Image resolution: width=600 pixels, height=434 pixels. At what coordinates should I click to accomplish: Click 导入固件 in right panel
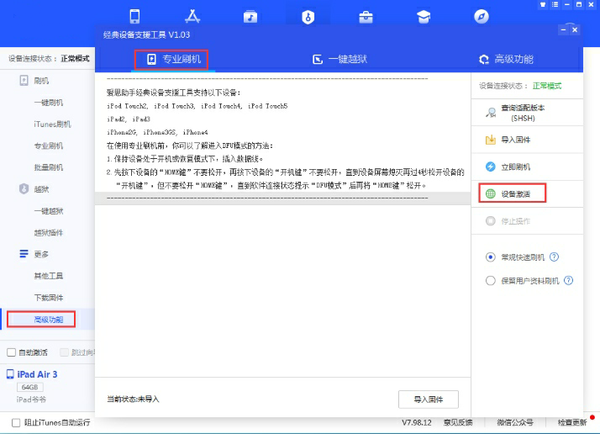(527, 140)
